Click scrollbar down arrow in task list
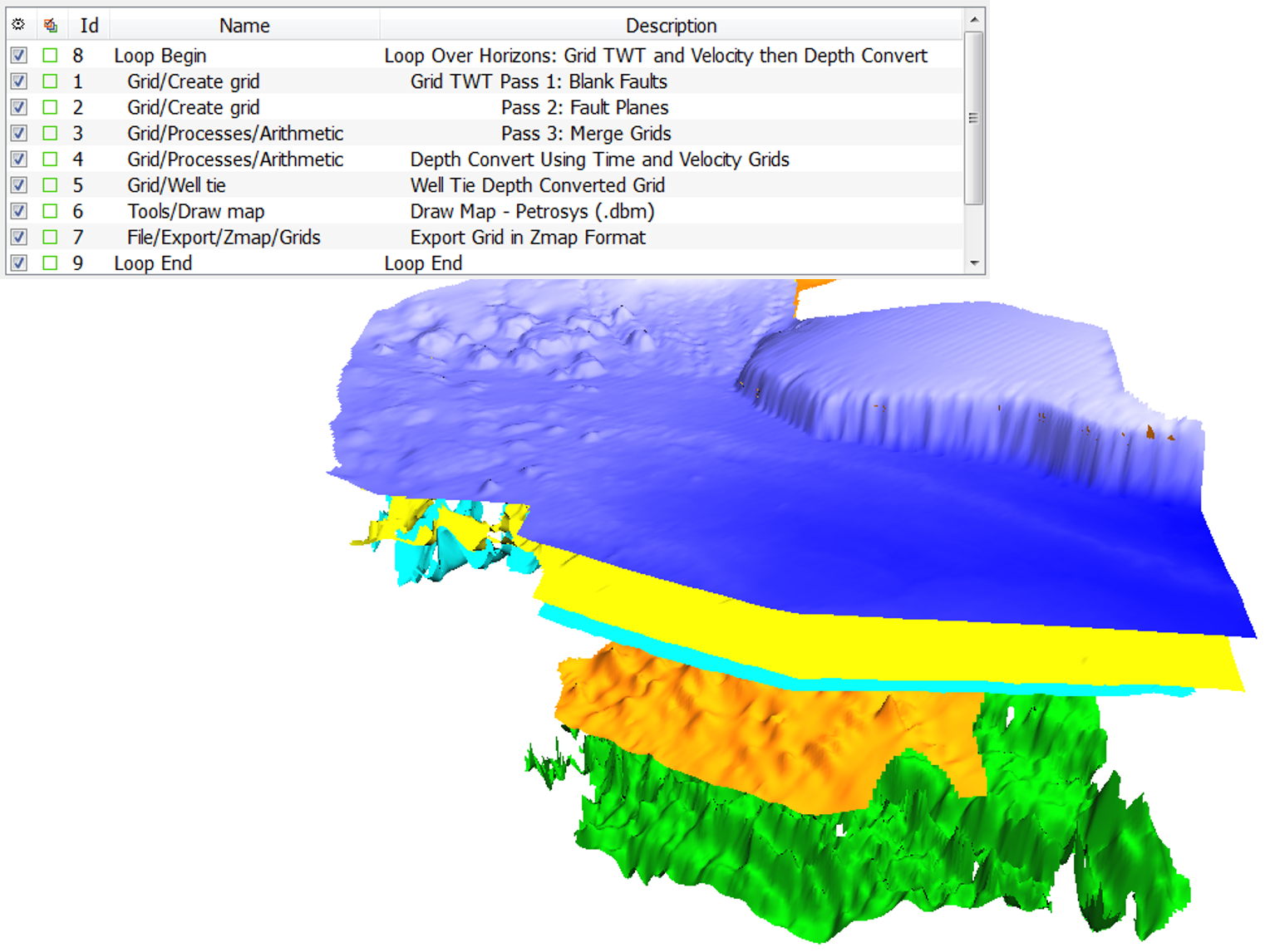The image size is (1270, 952). click(x=974, y=263)
